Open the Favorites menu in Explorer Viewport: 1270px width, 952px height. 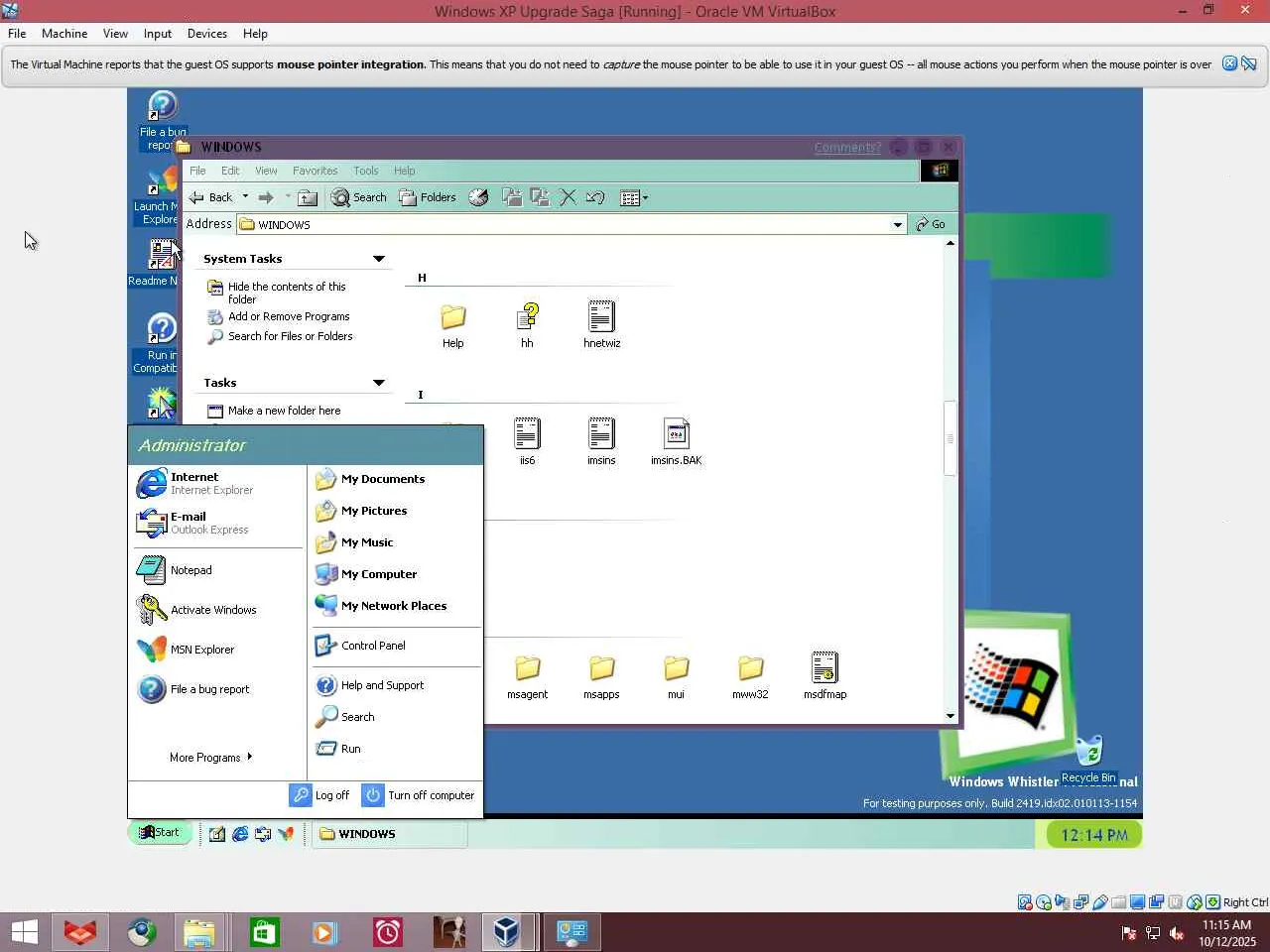(316, 171)
